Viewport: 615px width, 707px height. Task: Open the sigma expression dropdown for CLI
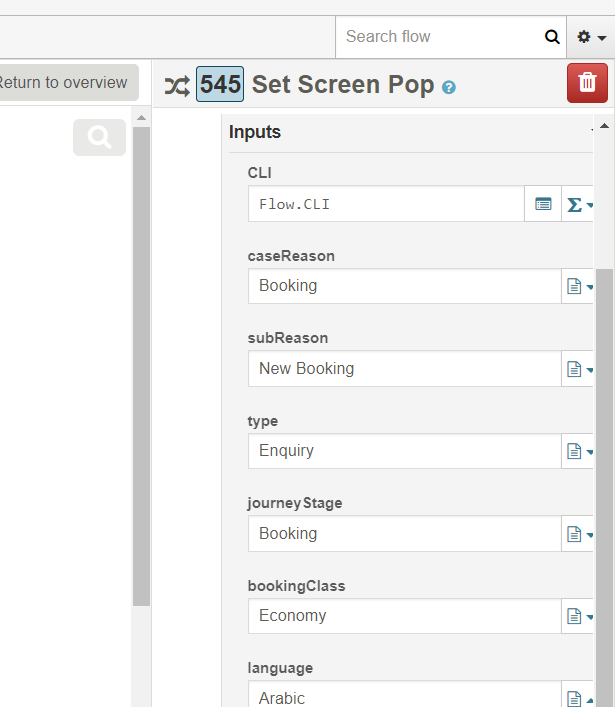[x=579, y=204]
